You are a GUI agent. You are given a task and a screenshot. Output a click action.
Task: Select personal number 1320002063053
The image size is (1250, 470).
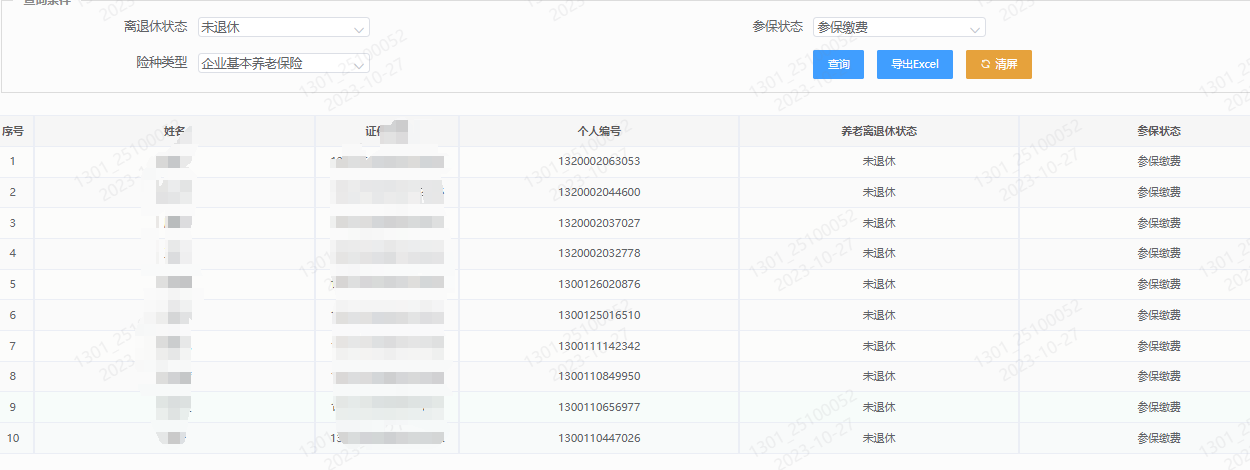click(x=599, y=161)
